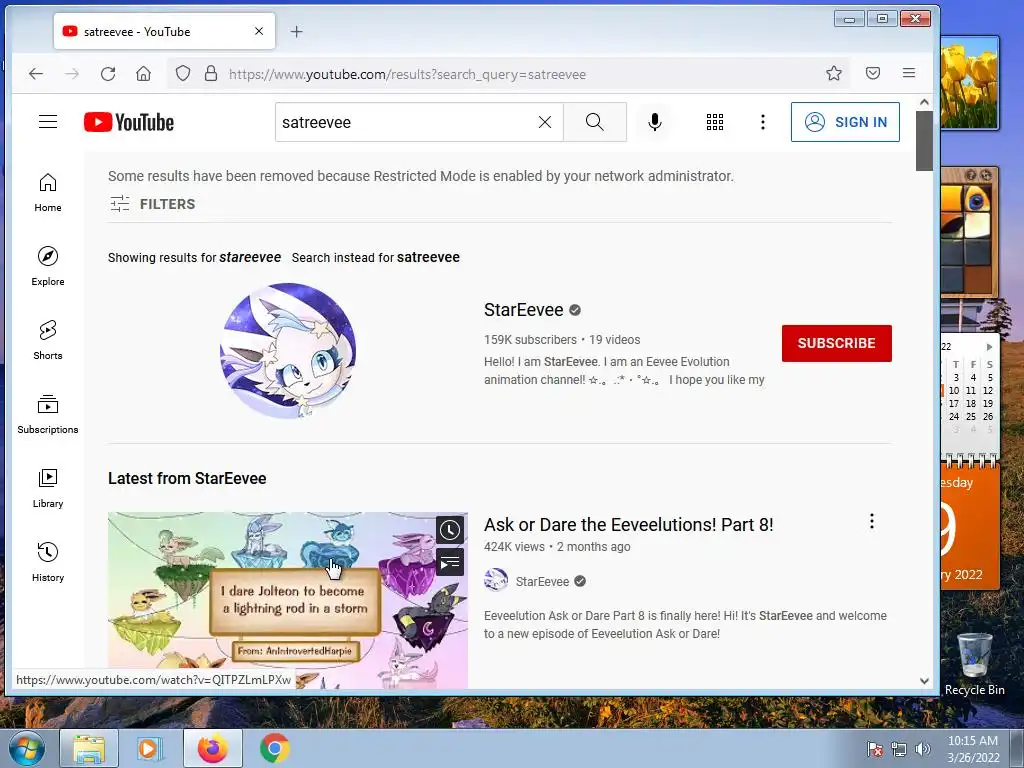Open tracking protection shield icon

tap(183, 73)
